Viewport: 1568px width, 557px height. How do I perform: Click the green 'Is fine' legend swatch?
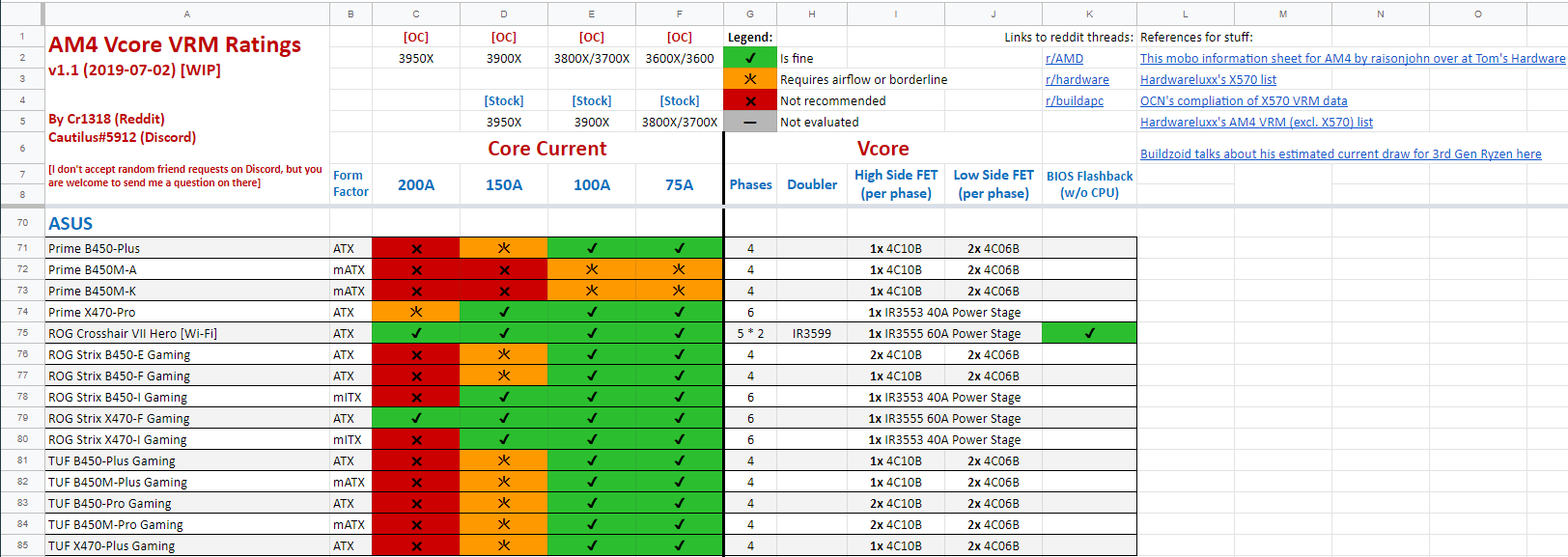[x=750, y=58]
